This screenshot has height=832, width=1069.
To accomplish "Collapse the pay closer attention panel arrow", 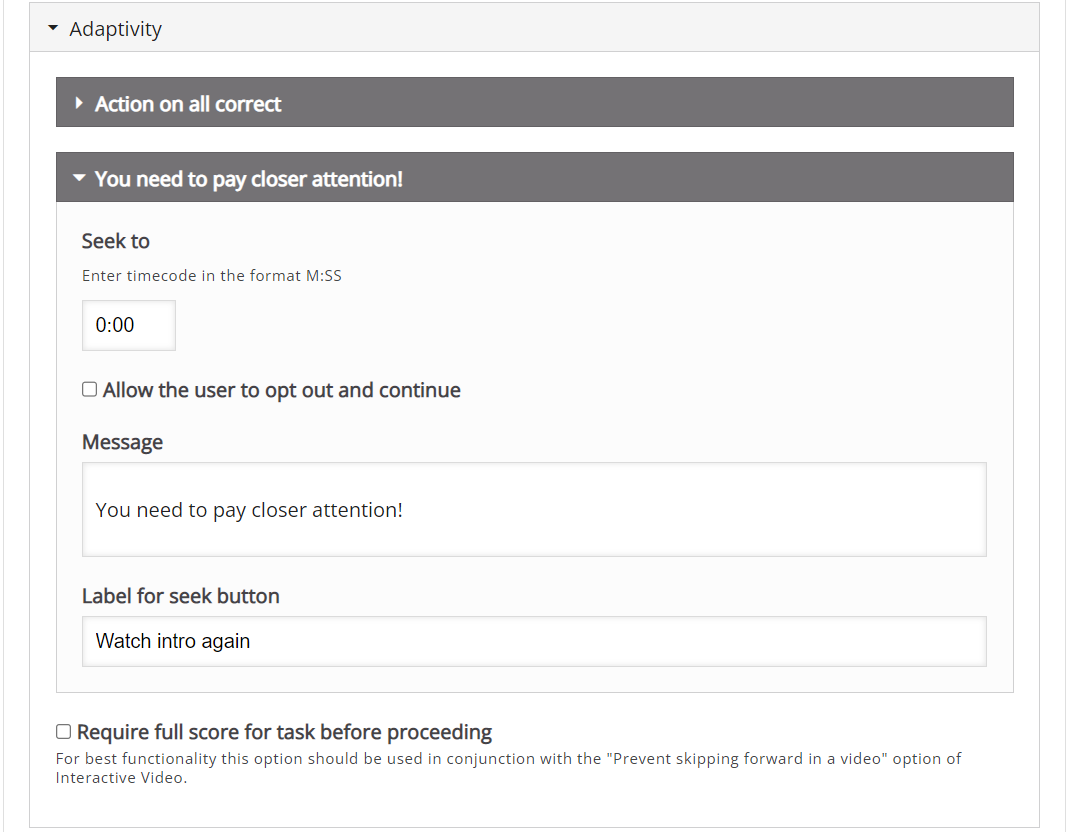I will [x=79, y=178].
